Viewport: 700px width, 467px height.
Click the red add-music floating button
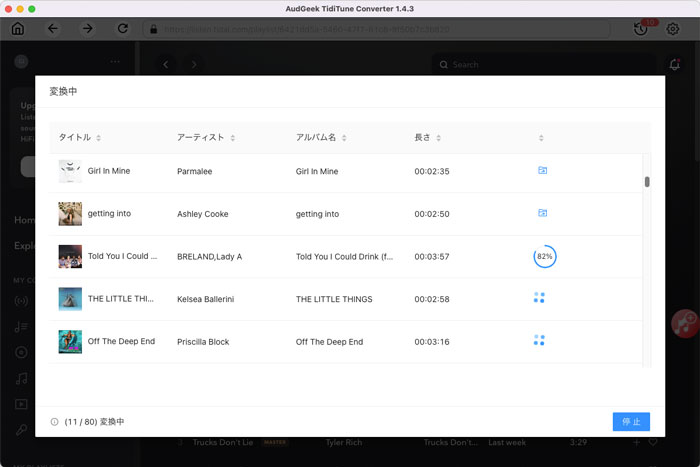pyautogui.click(x=685, y=324)
